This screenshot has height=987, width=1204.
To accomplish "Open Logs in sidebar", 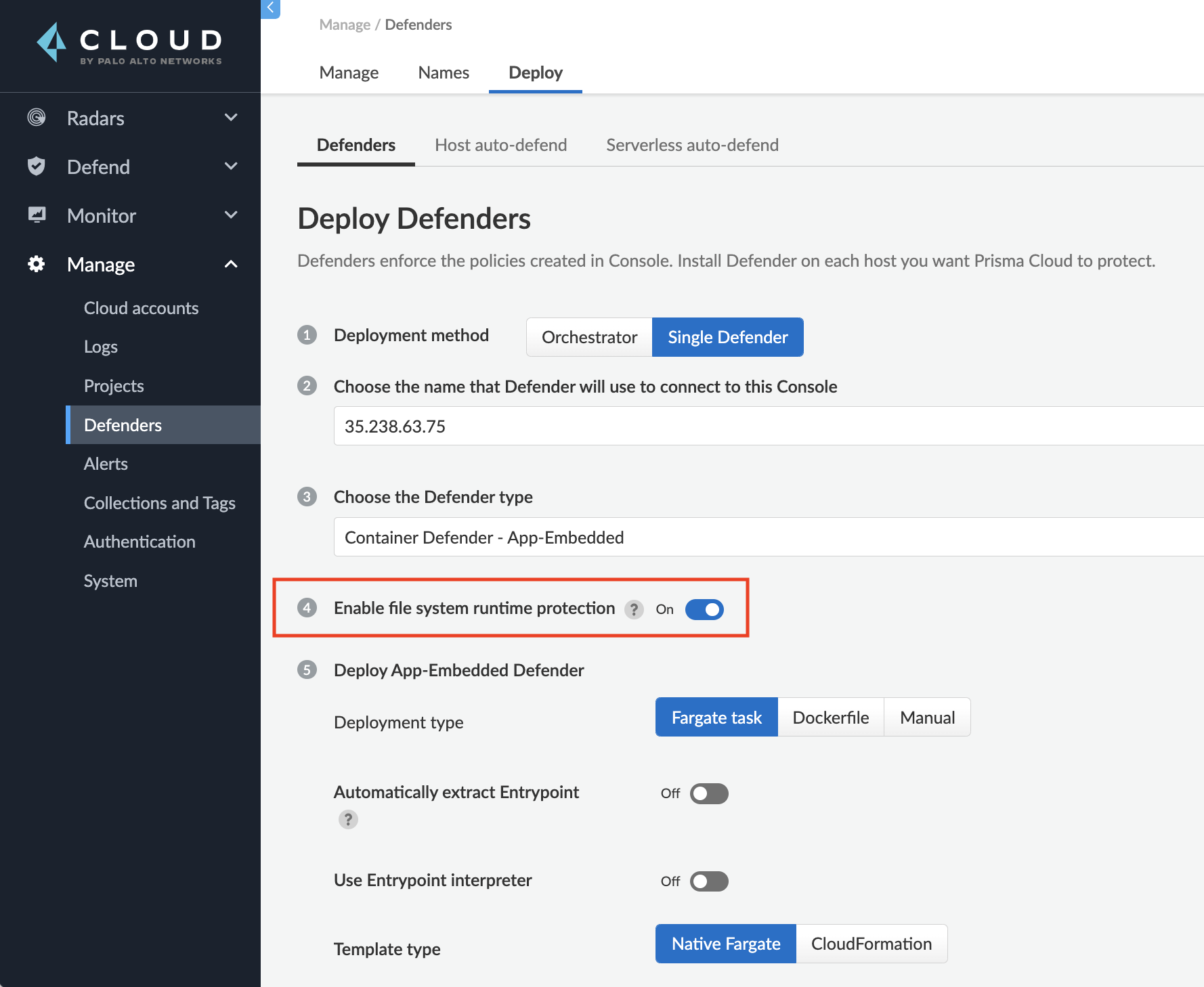I will pos(101,347).
